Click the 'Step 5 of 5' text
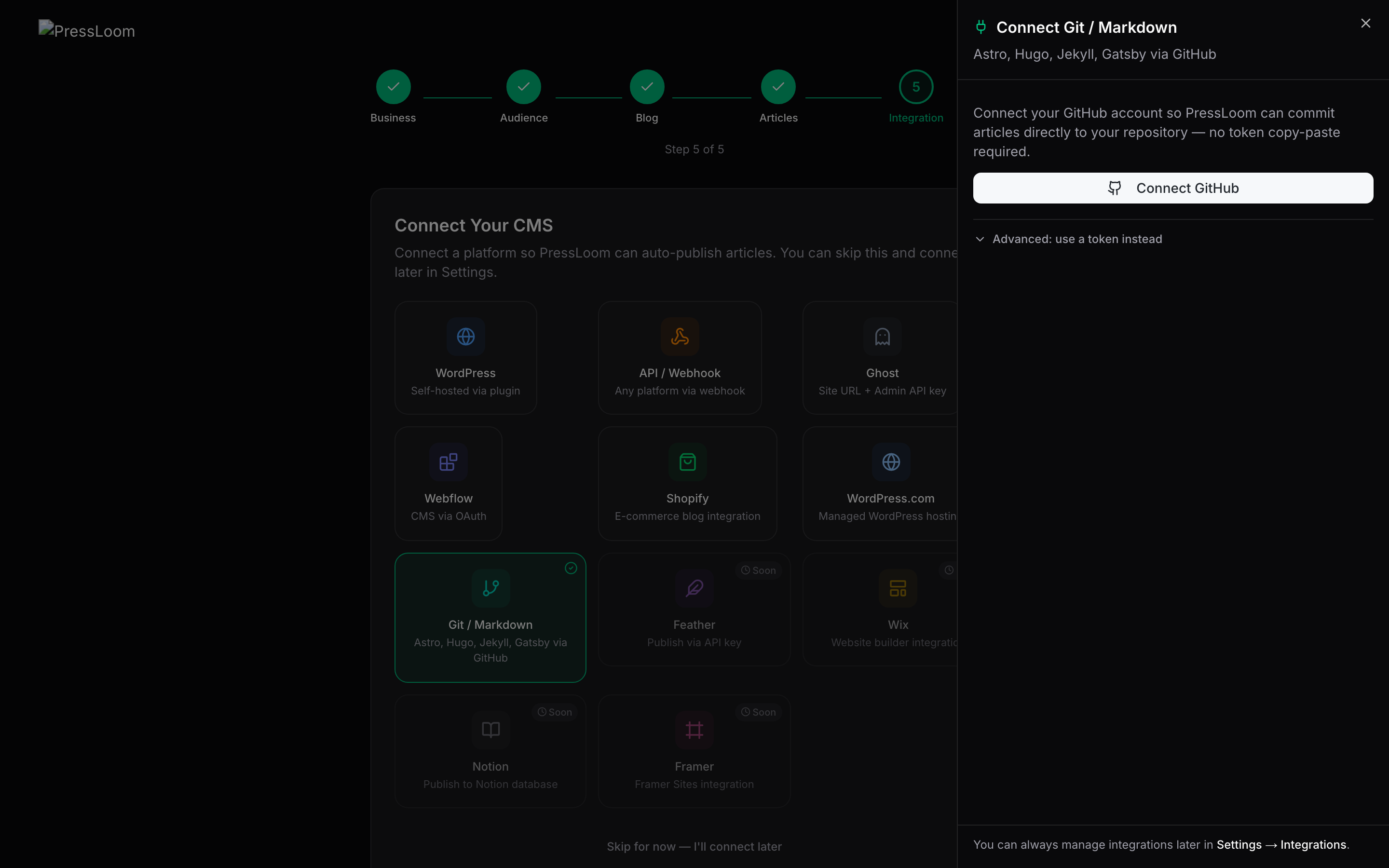Viewport: 1389px width, 868px height. [694, 149]
